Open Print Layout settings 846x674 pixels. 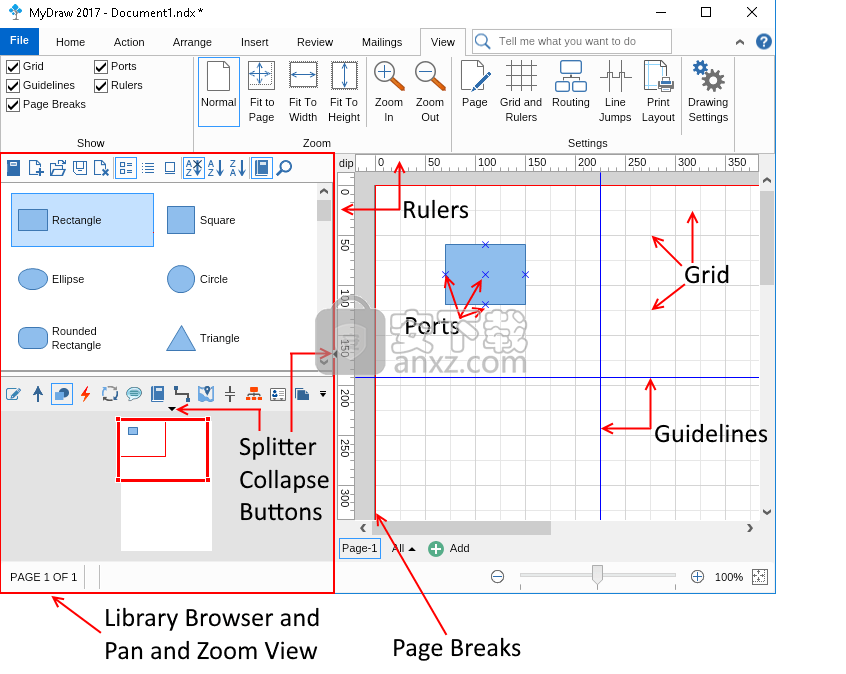pos(658,92)
